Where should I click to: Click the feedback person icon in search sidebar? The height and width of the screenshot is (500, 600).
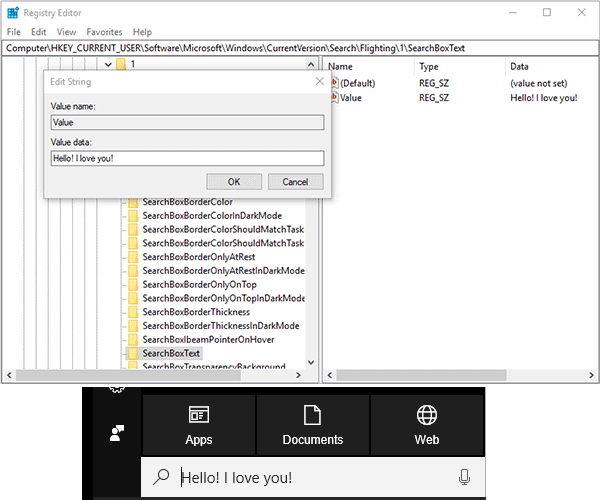117,433
